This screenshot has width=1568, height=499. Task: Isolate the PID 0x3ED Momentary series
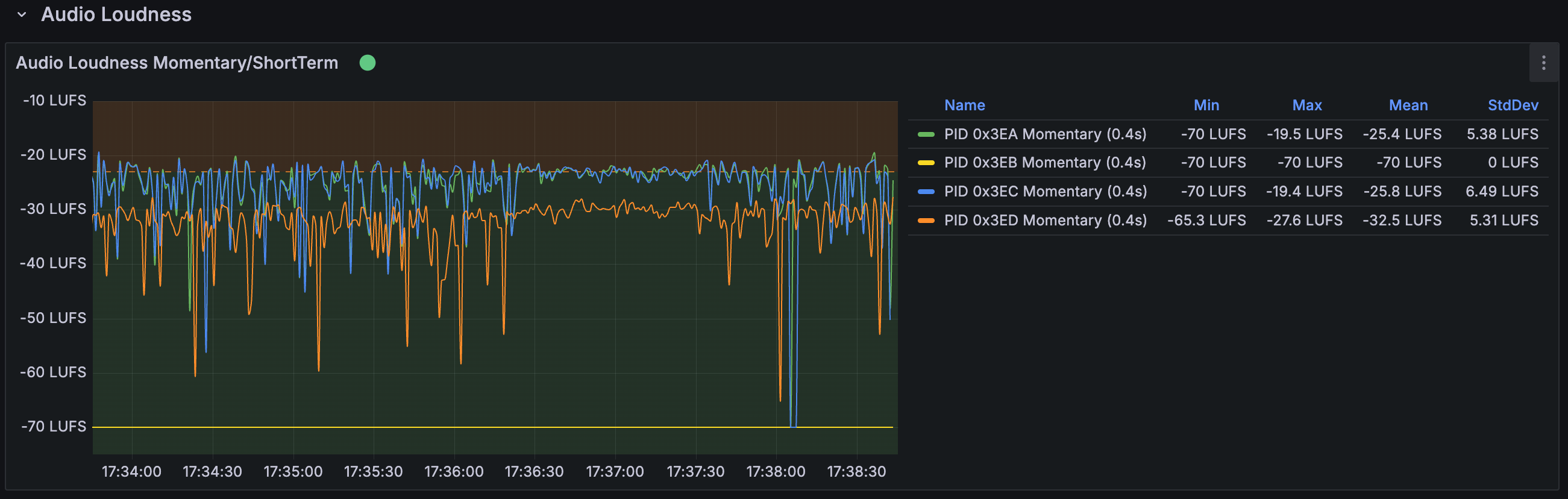click(1044, 221)
